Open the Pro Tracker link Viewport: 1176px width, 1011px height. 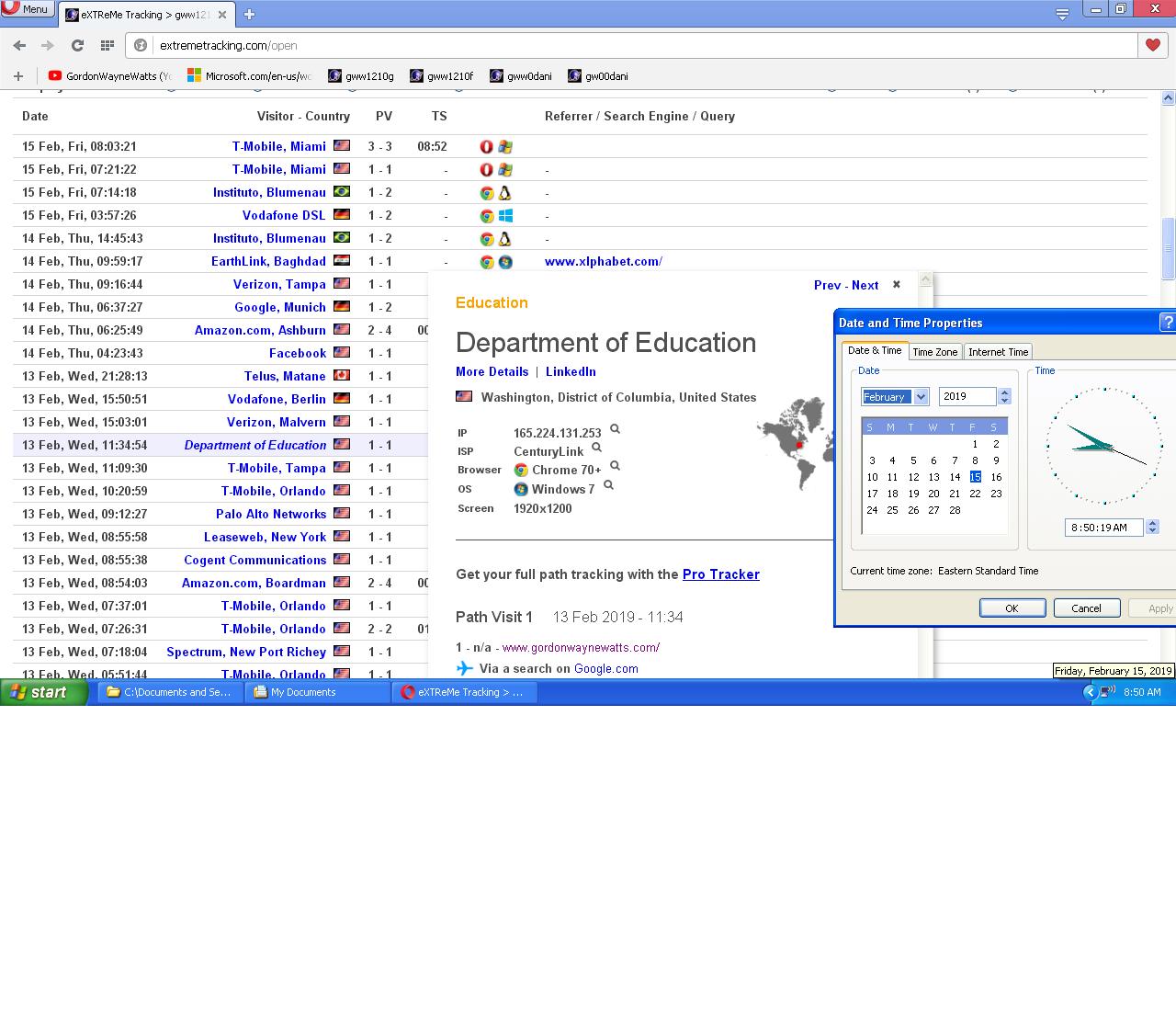click(721, 574)
